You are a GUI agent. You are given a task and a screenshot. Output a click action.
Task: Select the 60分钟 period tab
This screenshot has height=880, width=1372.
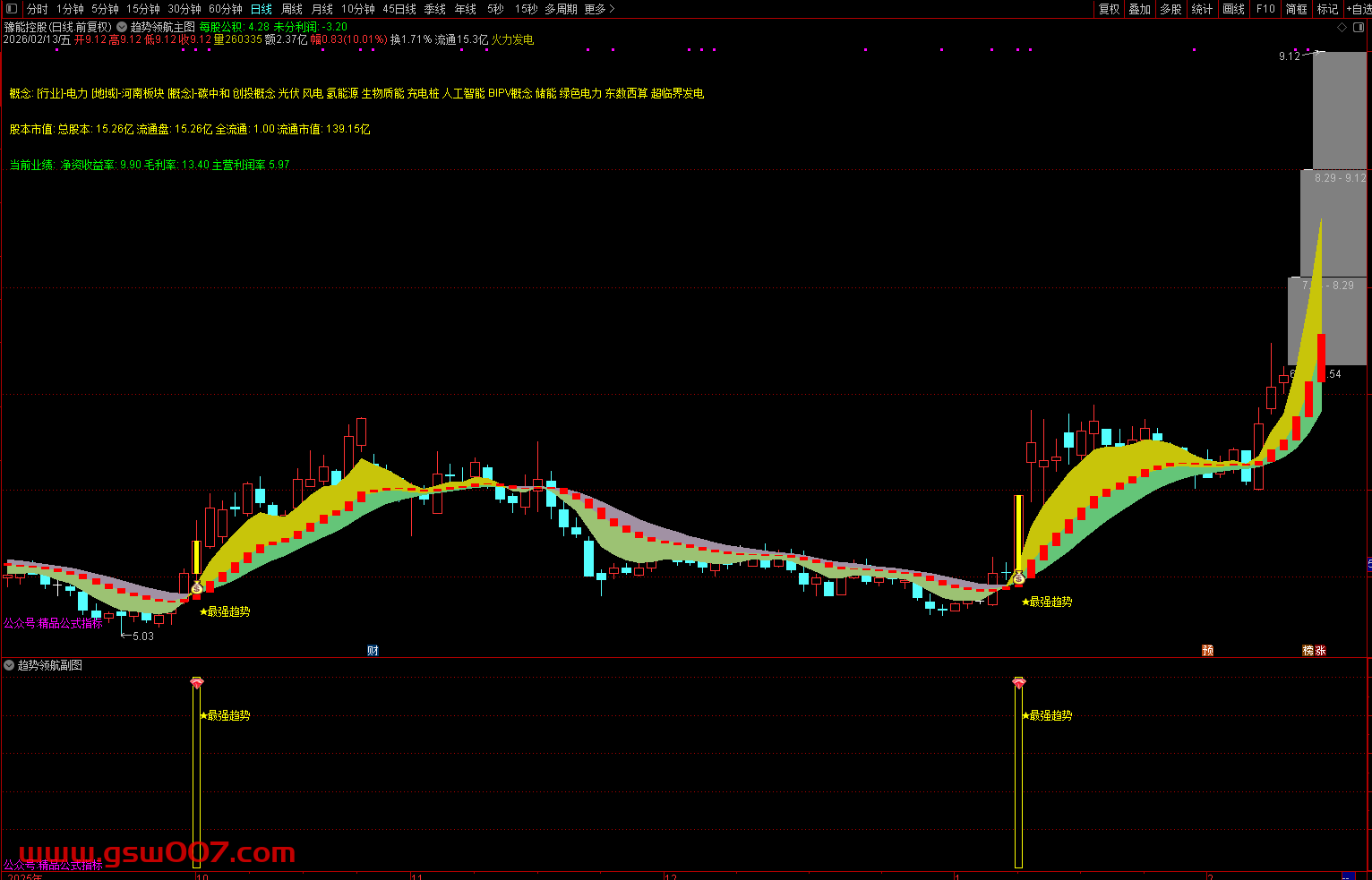point(225,9)
